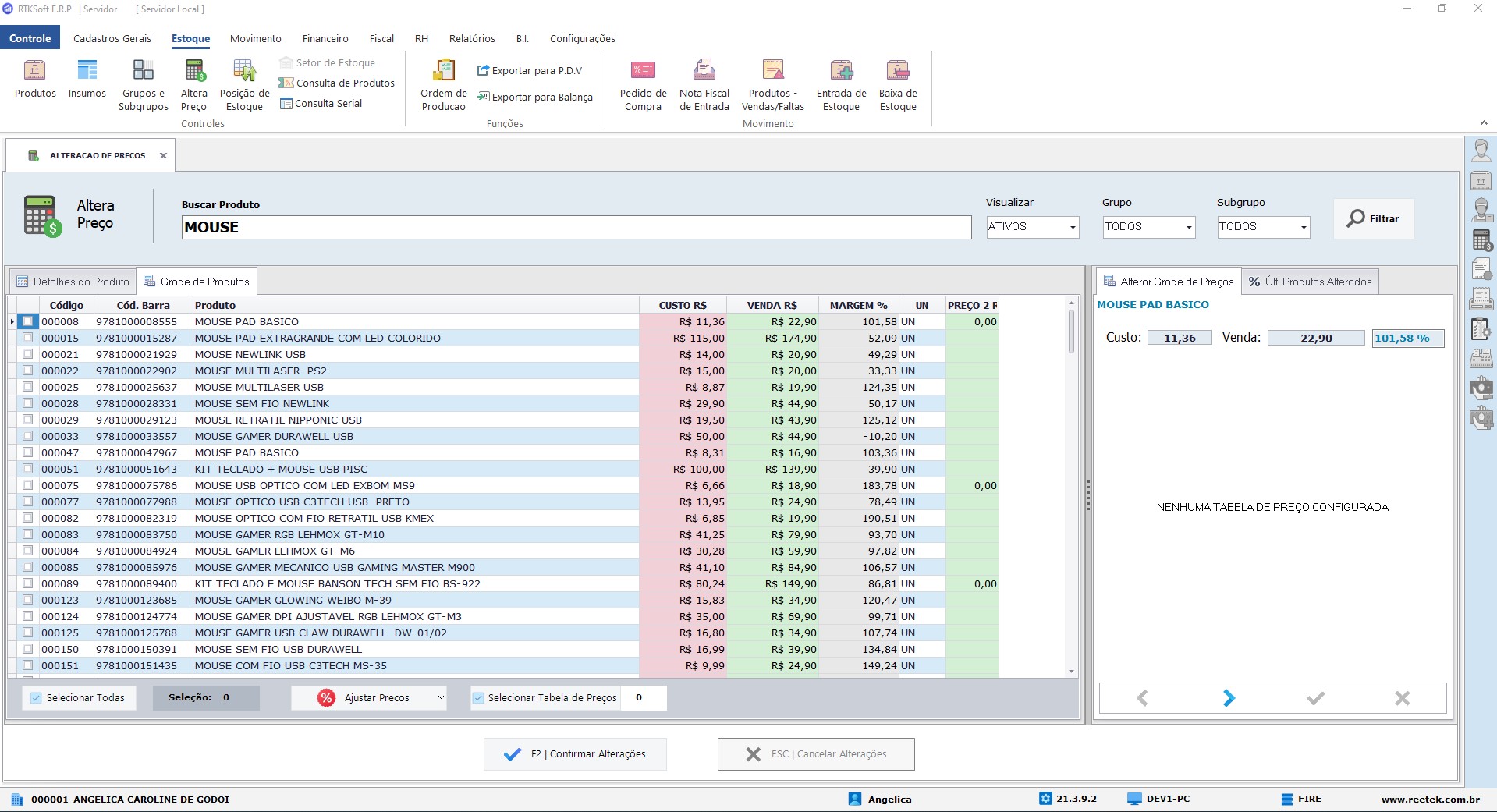
Task: Collapse the ribbon with the chevron arrow
Action: [x=1483, y=123]
